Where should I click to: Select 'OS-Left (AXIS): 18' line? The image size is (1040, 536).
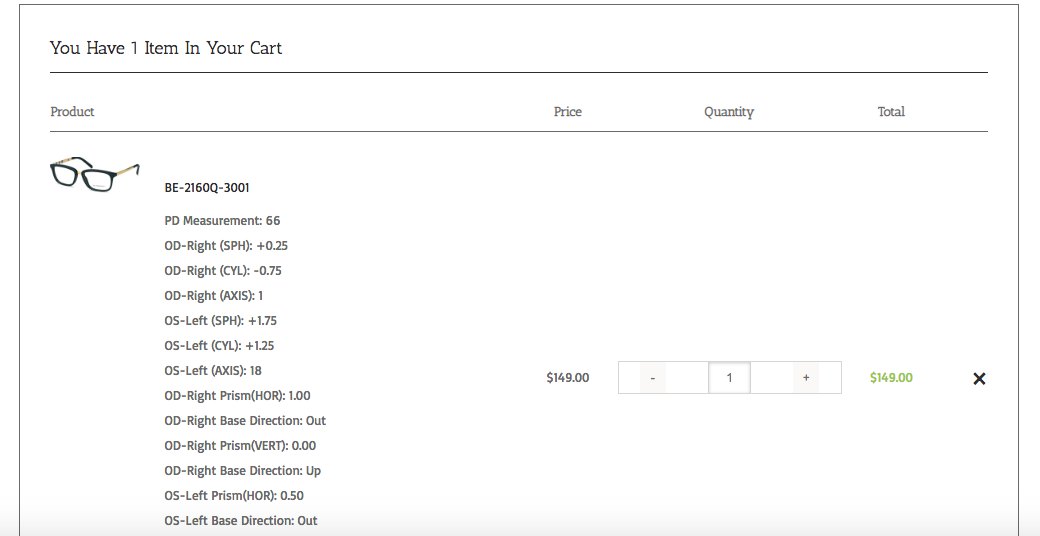click(213, 370)
